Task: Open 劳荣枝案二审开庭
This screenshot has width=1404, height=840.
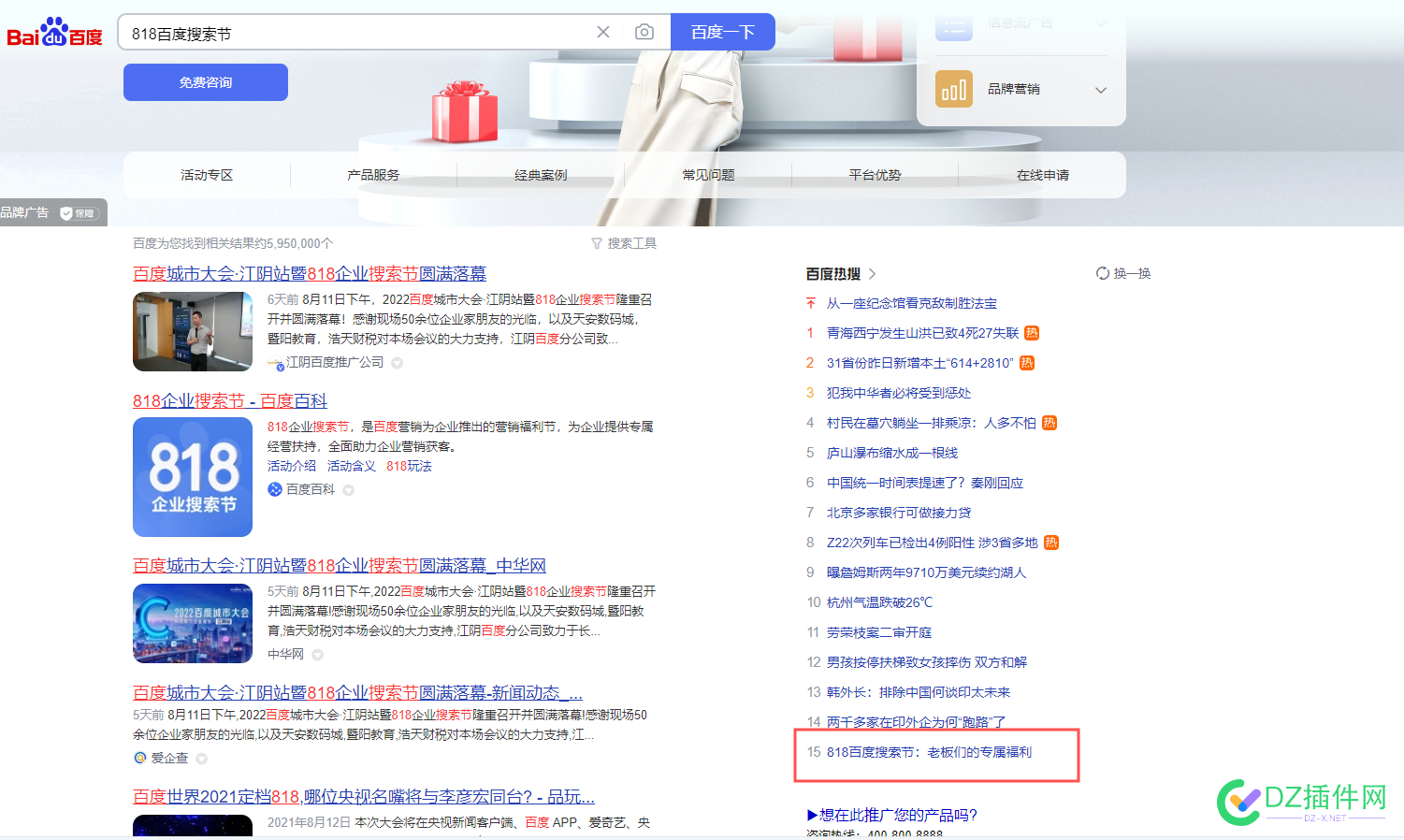Action: tap(879, 632)
